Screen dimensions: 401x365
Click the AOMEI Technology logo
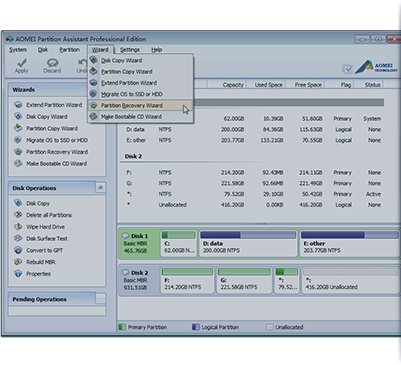pyautogui.click(x=376, y=67)
